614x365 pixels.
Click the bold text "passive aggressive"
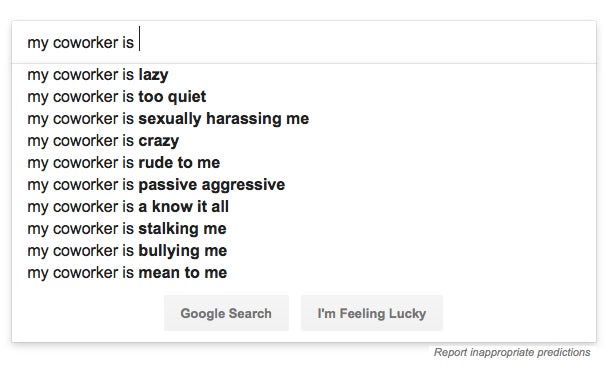click(212, 185)
